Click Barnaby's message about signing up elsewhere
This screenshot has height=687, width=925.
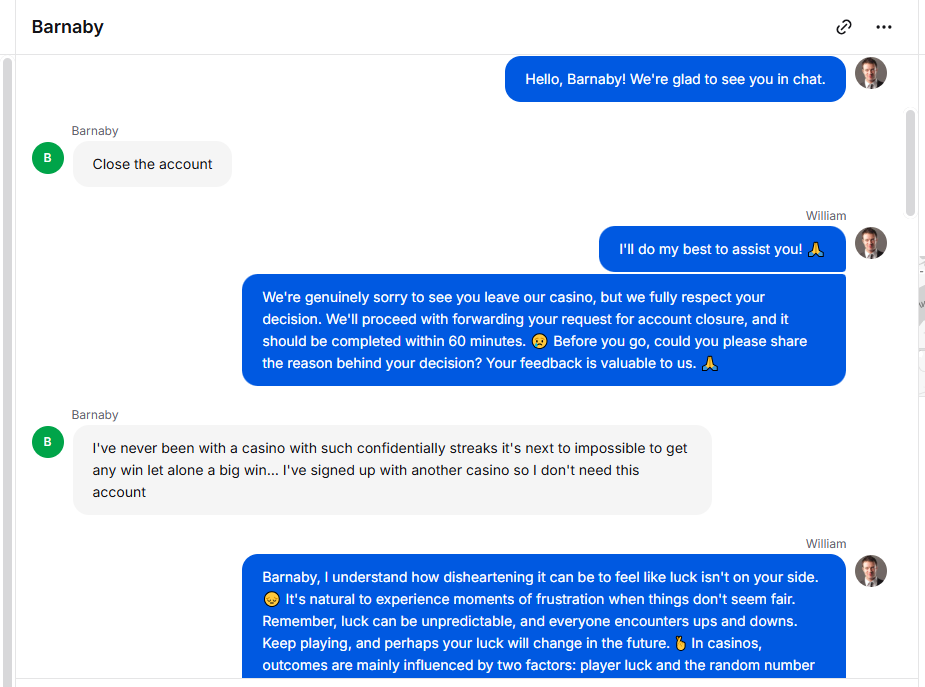pyautogui.click(x=392, y=470)
